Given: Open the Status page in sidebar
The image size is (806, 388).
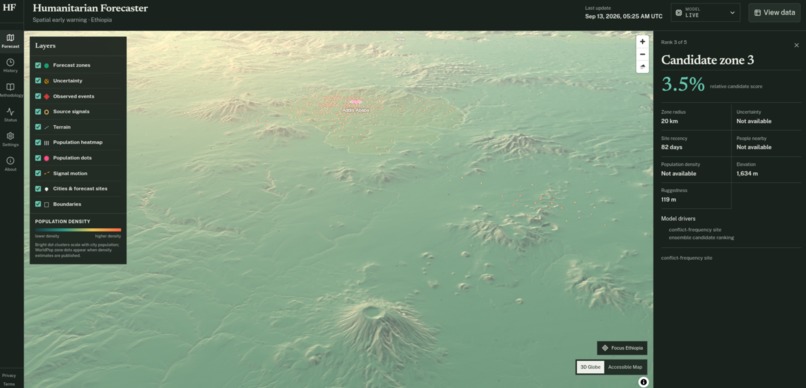Looking at the screenshot, I should coord(10,115).
